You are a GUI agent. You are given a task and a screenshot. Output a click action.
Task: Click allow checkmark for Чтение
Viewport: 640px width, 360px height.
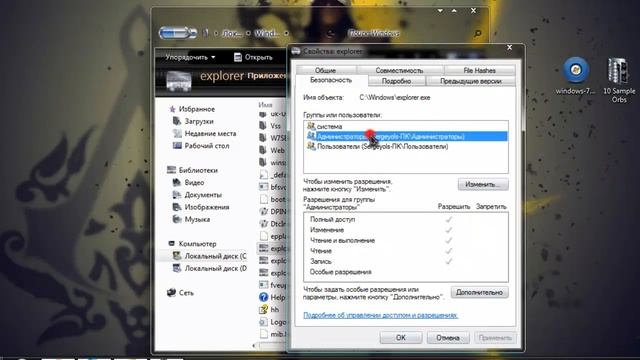[x=449, y=251]
